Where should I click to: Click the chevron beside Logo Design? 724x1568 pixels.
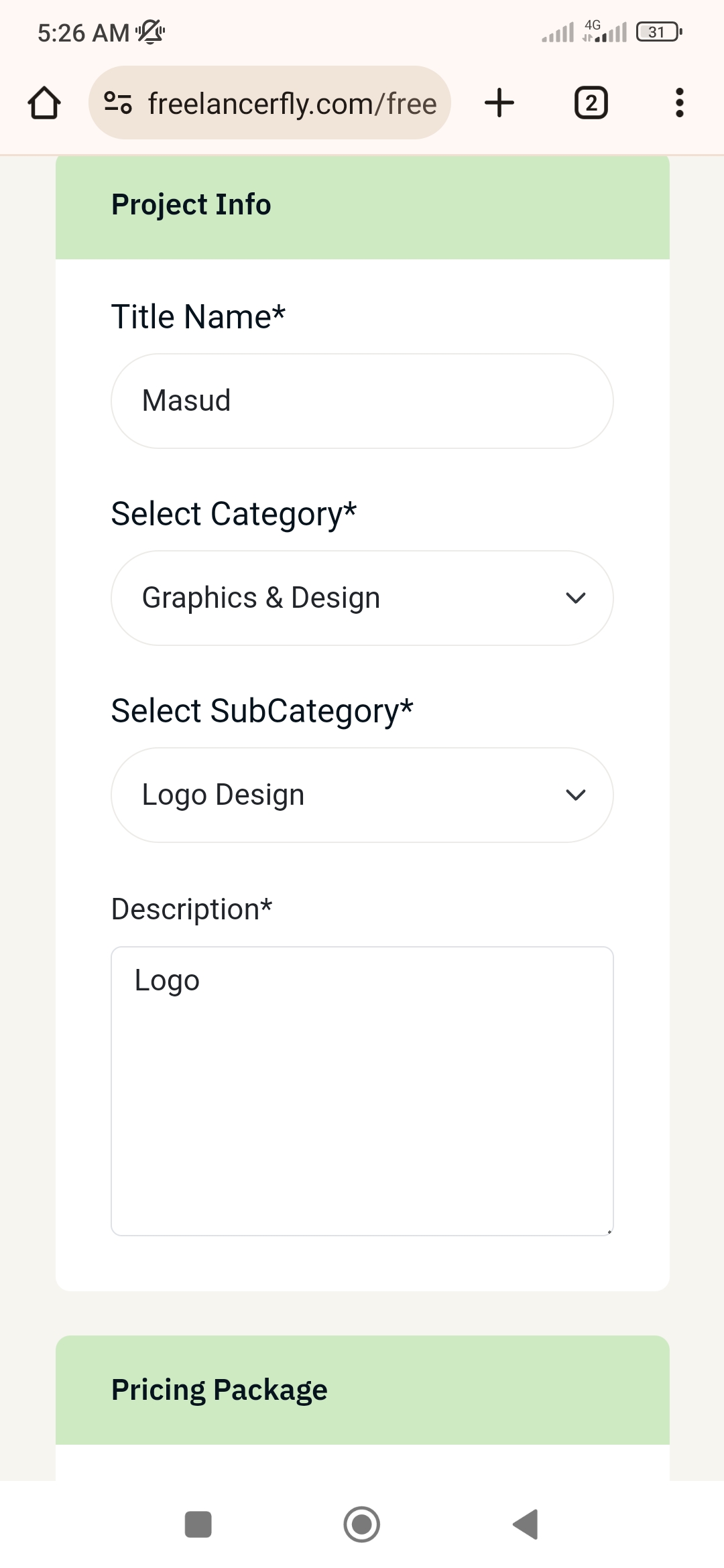click(x=576, y=795)
